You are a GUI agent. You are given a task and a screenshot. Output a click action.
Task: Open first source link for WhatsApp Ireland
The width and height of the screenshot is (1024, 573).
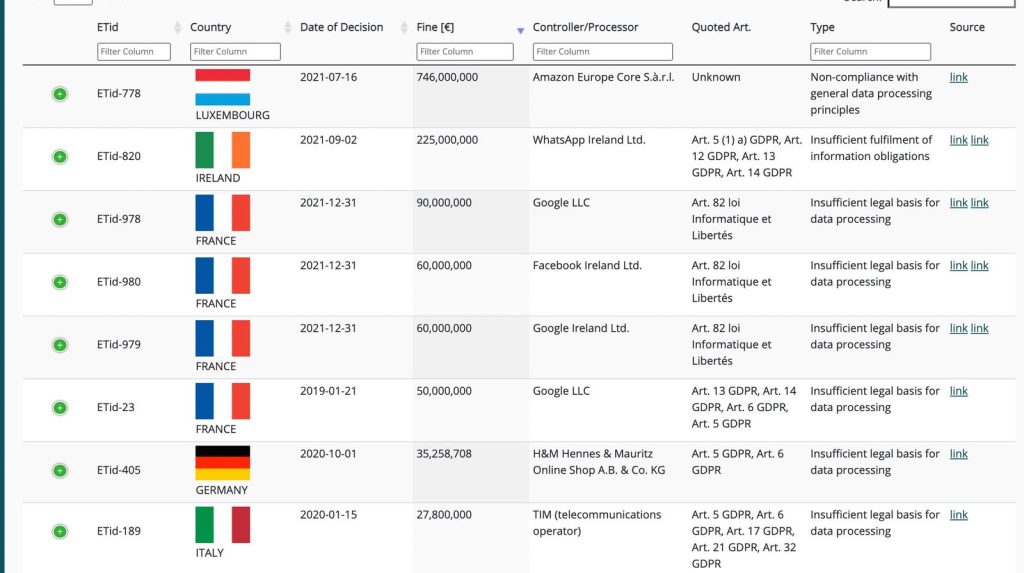coord(959,140)
